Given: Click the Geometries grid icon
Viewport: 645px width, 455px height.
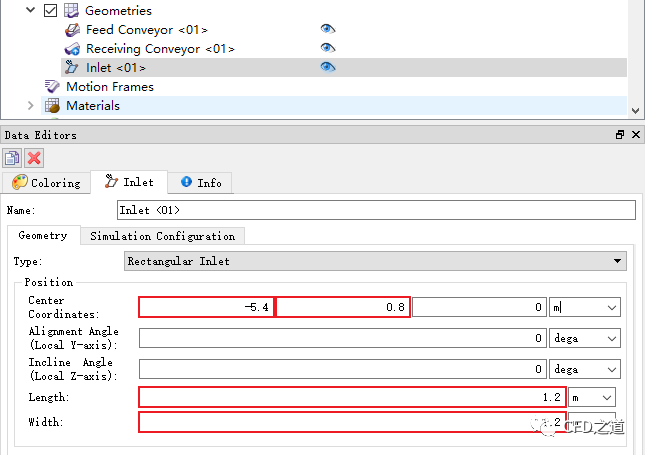Looking at the screenshot, I should (x=71, y=10).
